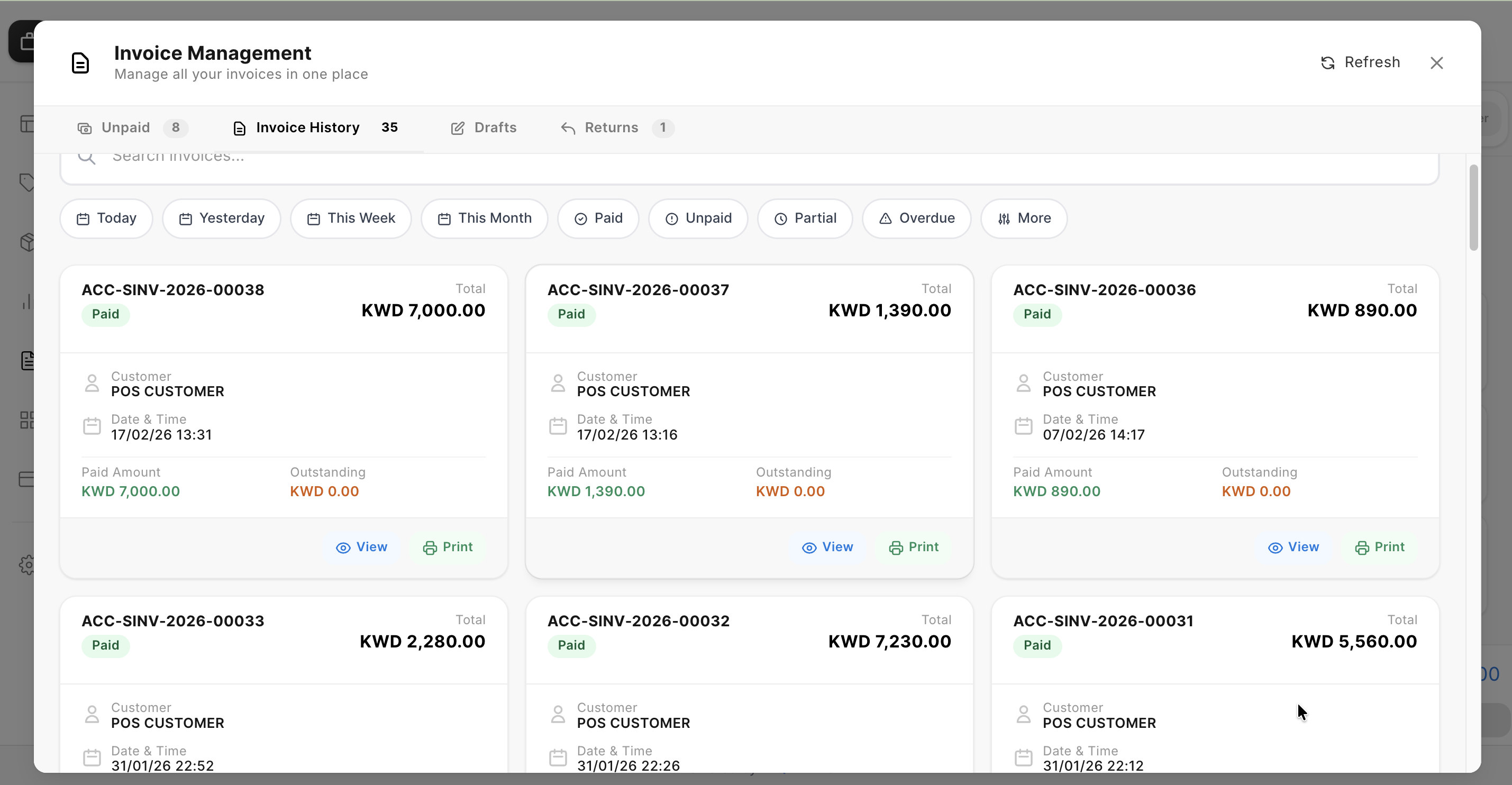The image size is (1512, 785).
Task: Filter invoices by Today
Action: 106,218
